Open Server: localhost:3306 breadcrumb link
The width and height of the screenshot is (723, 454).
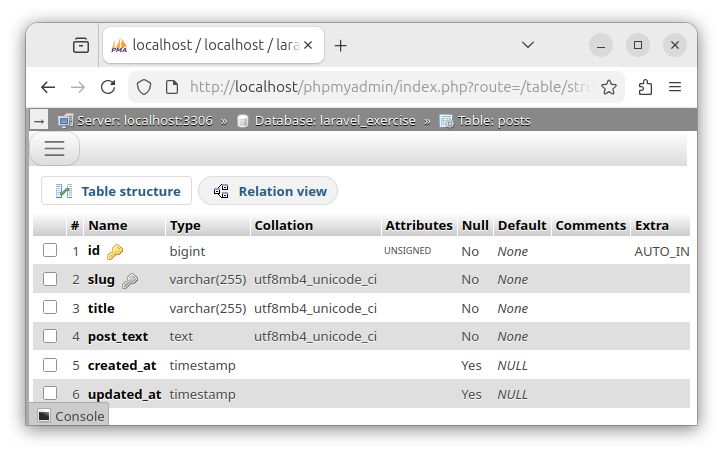(145, 121)
